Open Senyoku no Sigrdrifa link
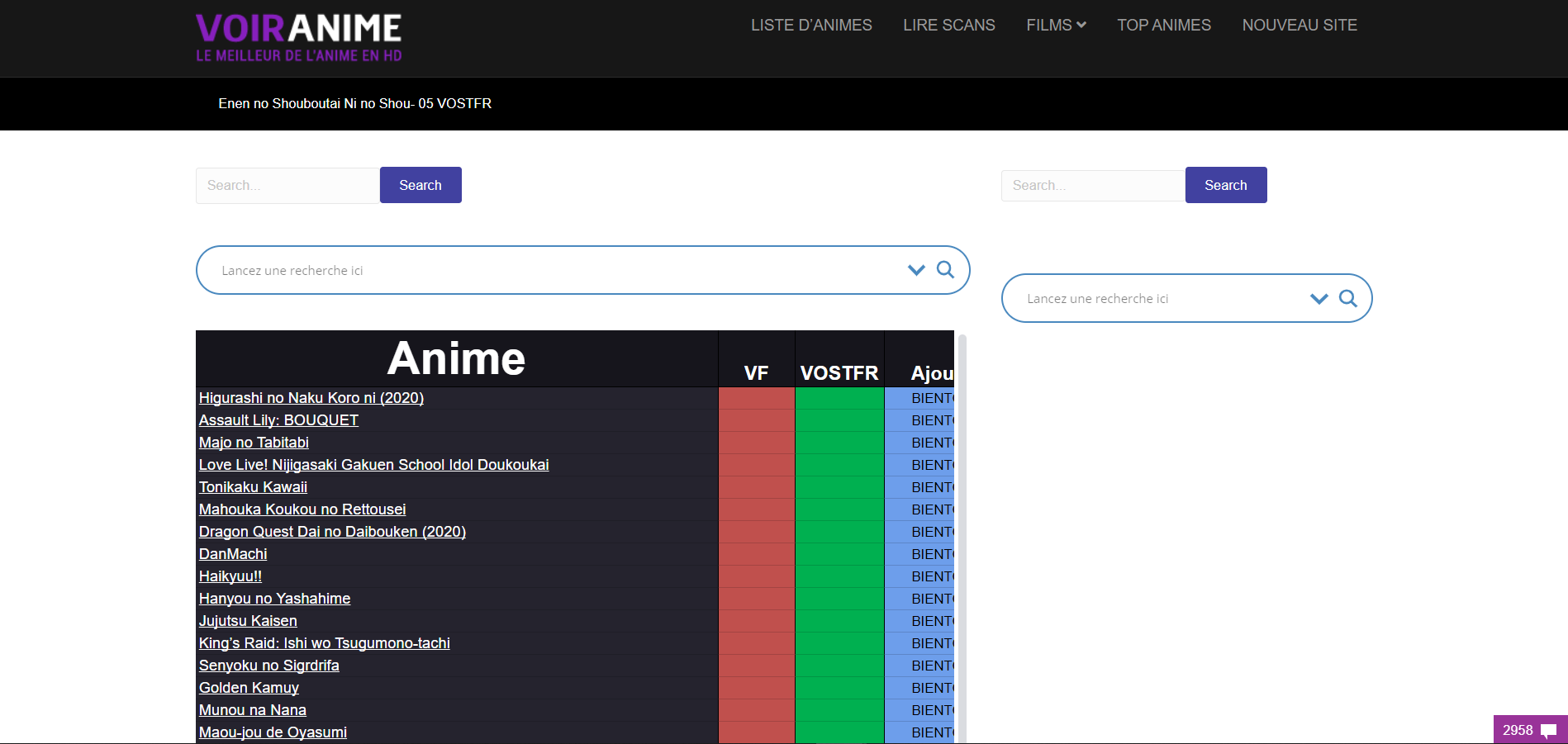Screen dimensions: 1568x744 pyautogui.click(x=269, y=666)
